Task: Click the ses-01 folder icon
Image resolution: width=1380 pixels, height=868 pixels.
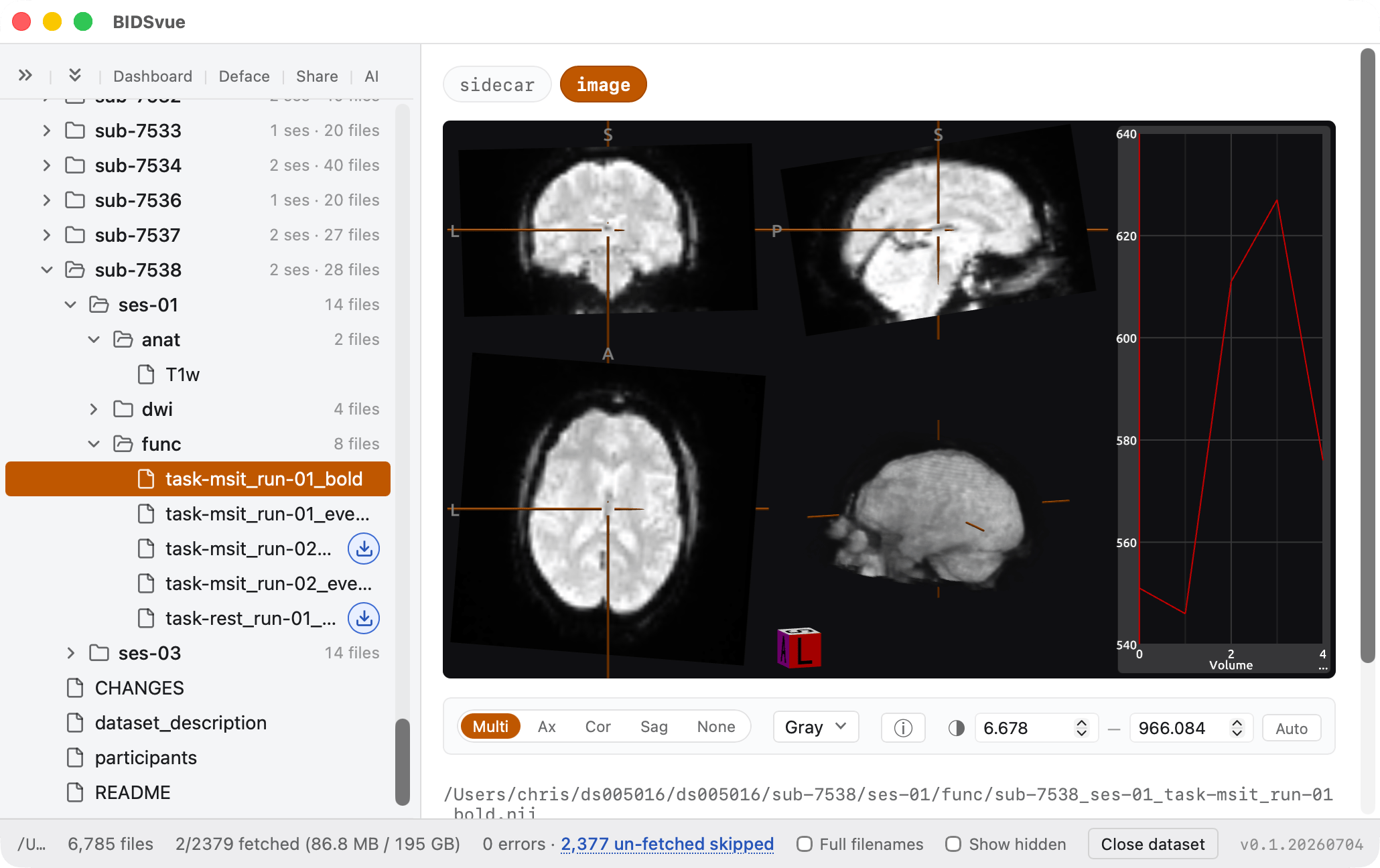Action: coord(99,305)
